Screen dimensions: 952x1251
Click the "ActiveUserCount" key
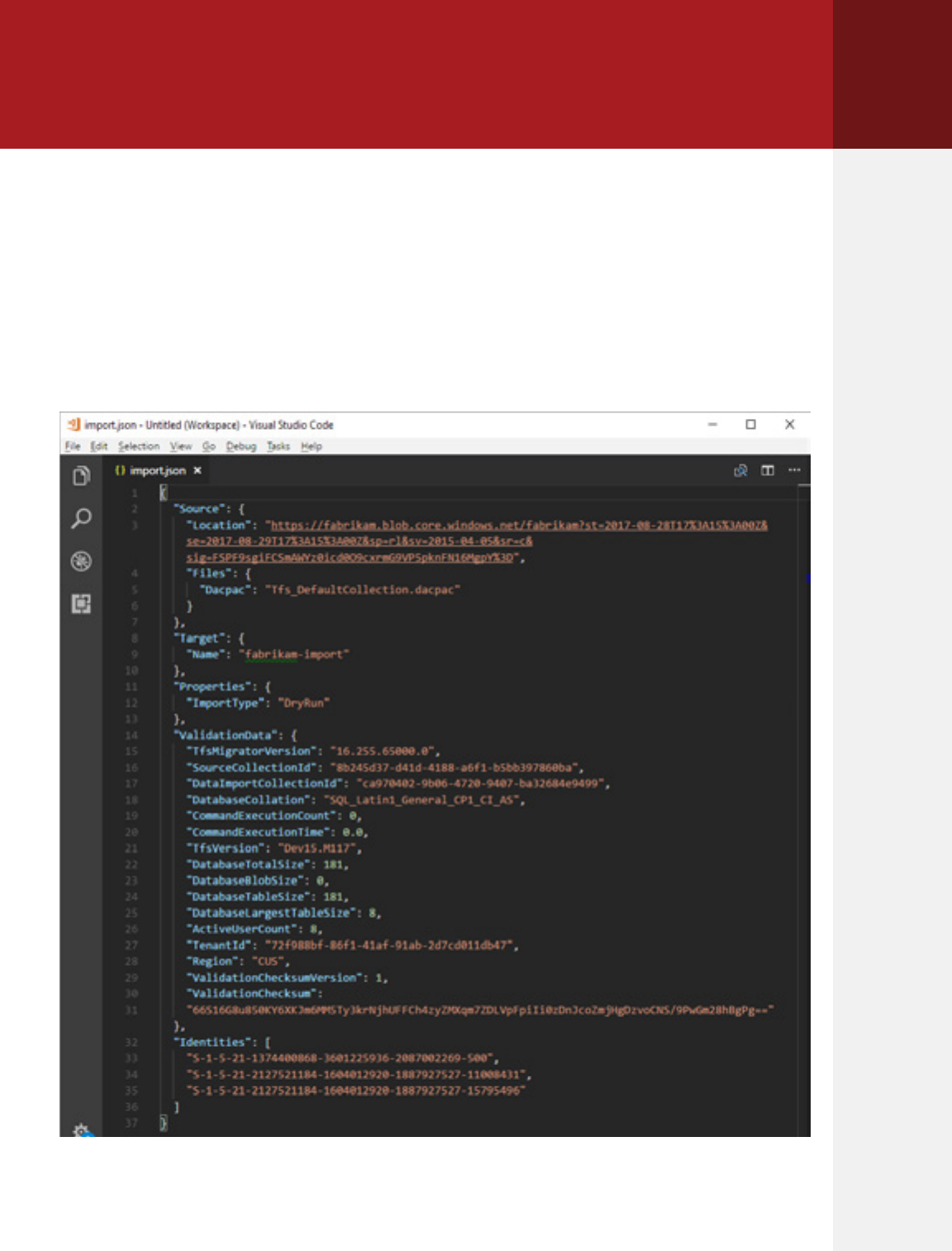(x=242, y=929)
